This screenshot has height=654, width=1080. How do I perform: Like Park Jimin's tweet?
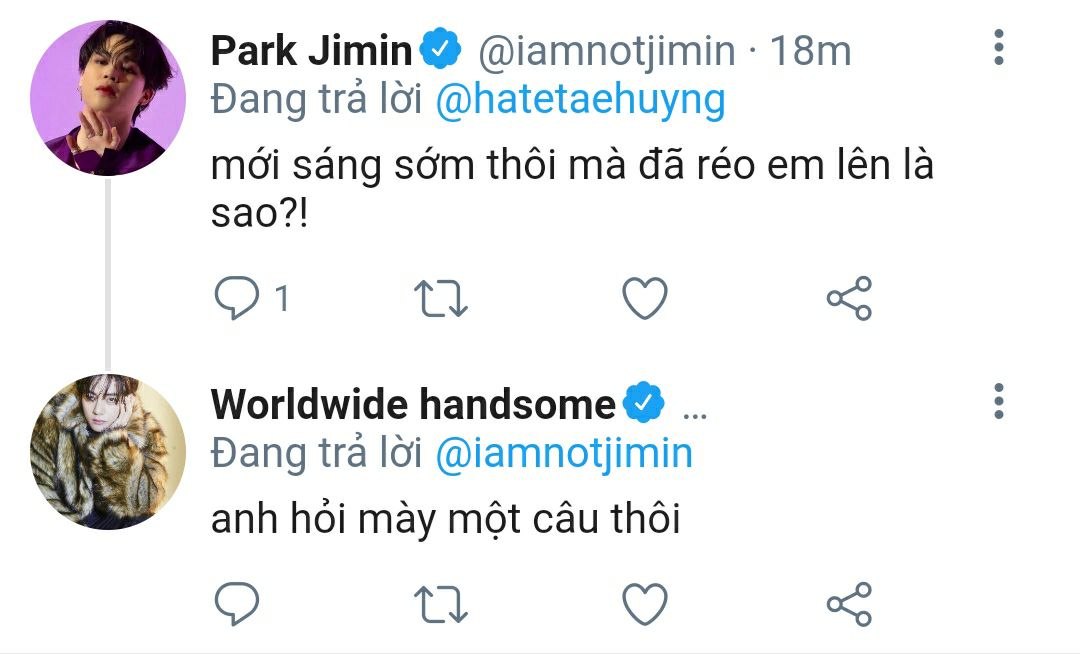tap(645, 298)
